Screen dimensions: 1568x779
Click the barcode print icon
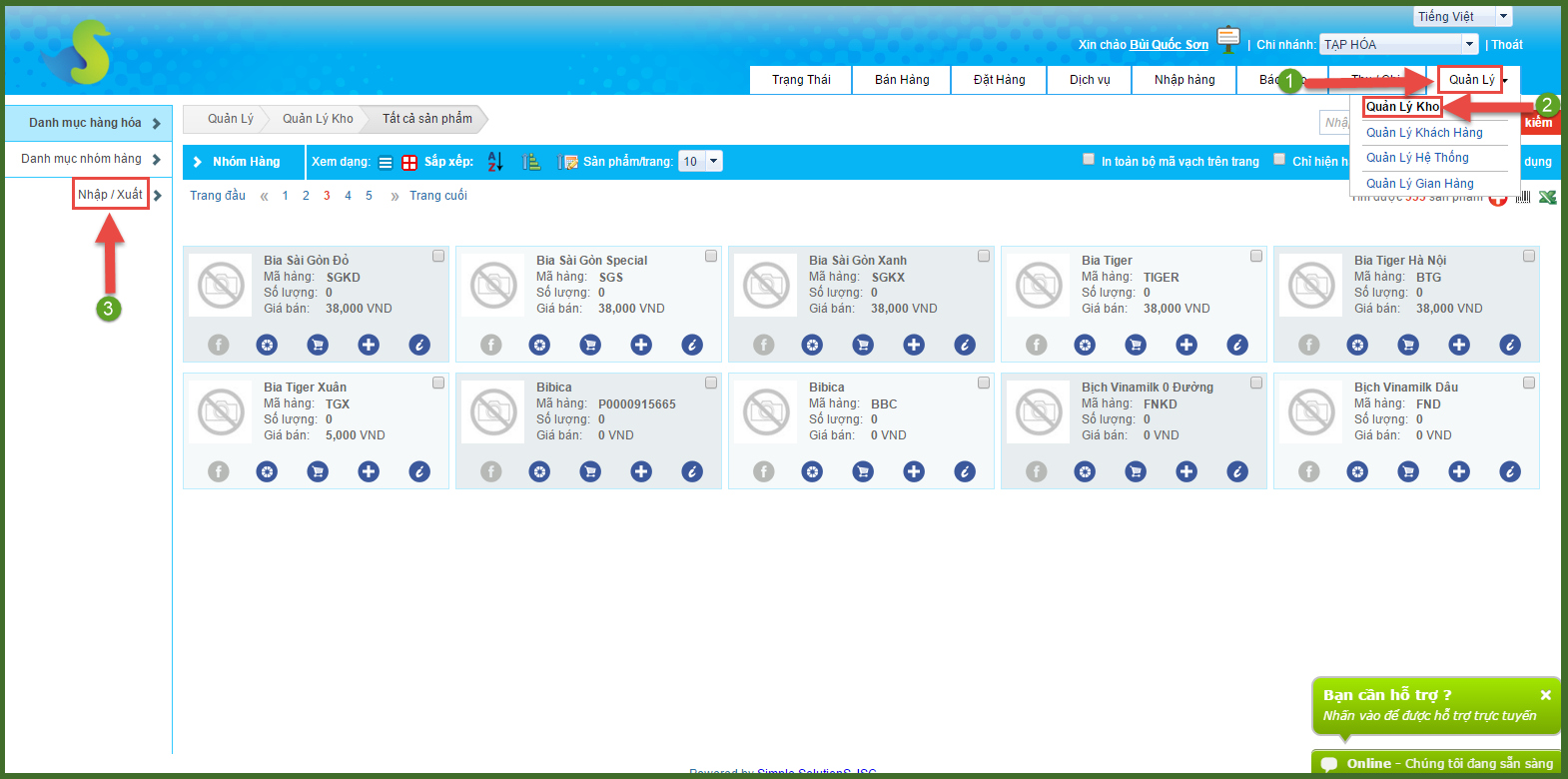click(1523, 197)
